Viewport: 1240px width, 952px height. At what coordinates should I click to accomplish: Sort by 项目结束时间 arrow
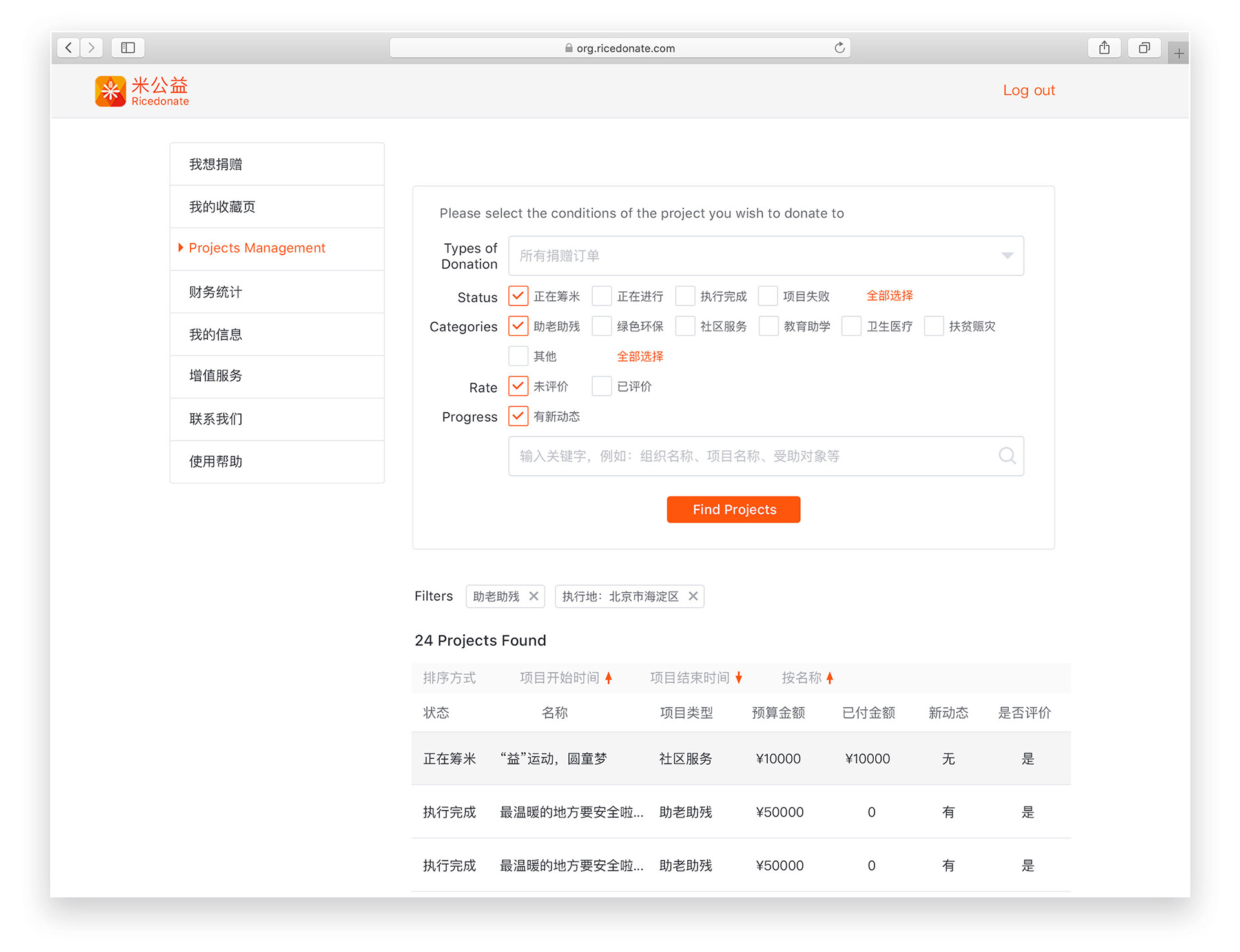click(739, 678)
